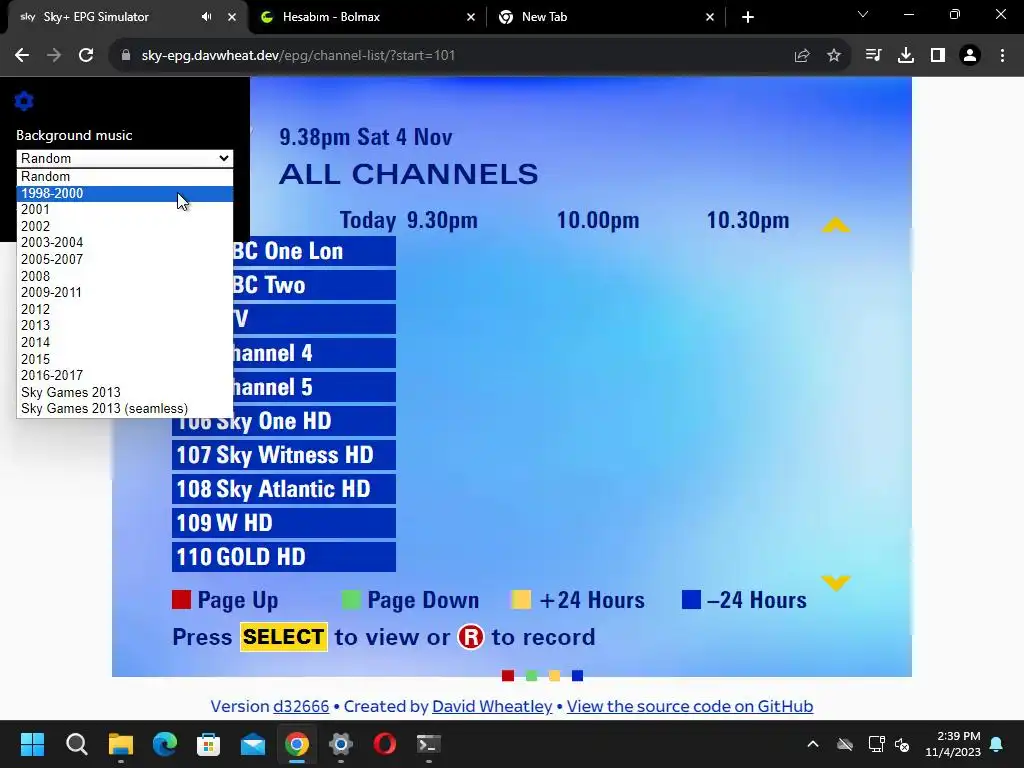Open the tab search chevron
This screenshot has width=1024, height=768.
coord(863,14)
